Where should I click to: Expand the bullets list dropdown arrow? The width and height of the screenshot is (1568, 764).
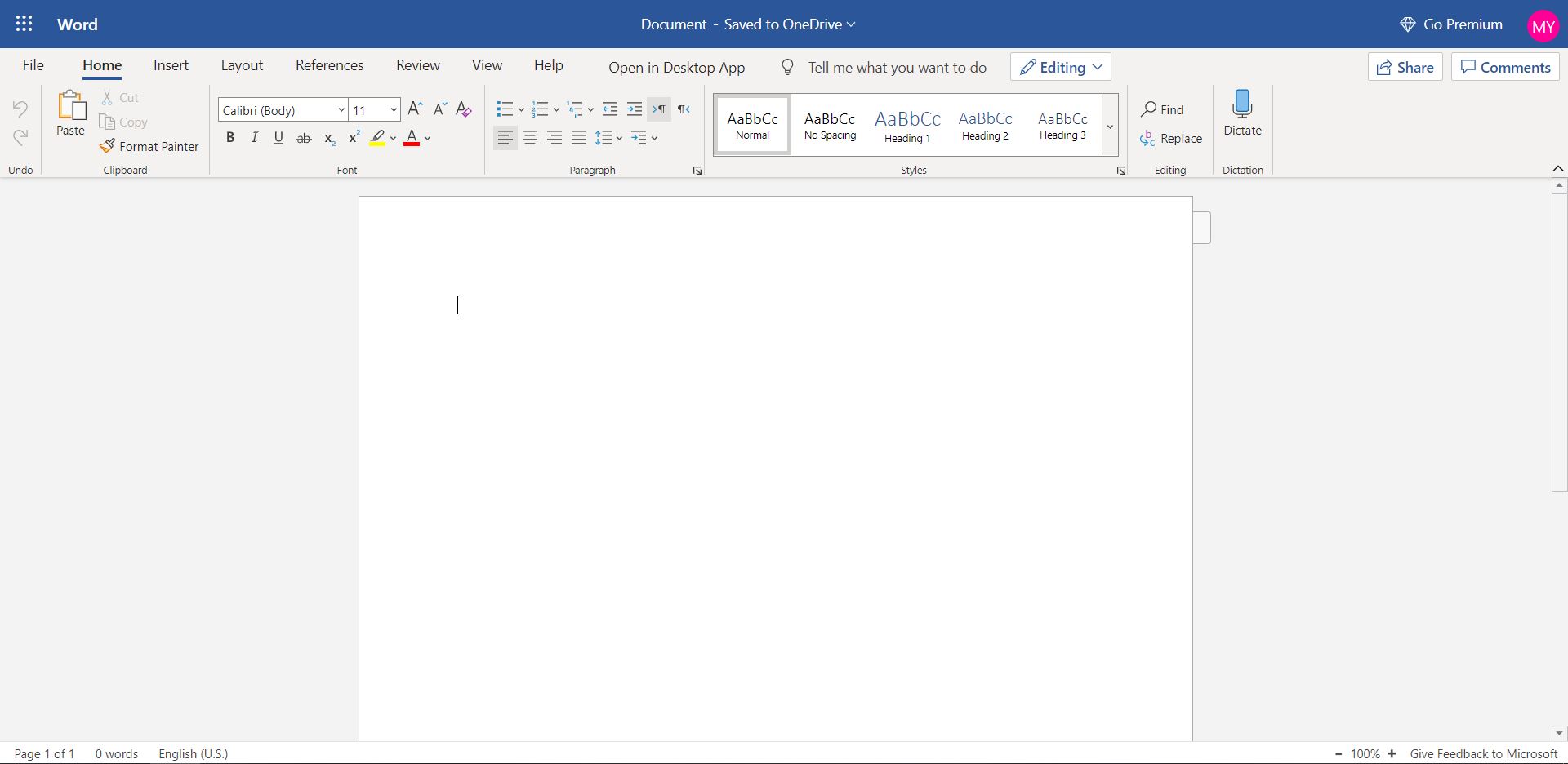tap(521, 109)
